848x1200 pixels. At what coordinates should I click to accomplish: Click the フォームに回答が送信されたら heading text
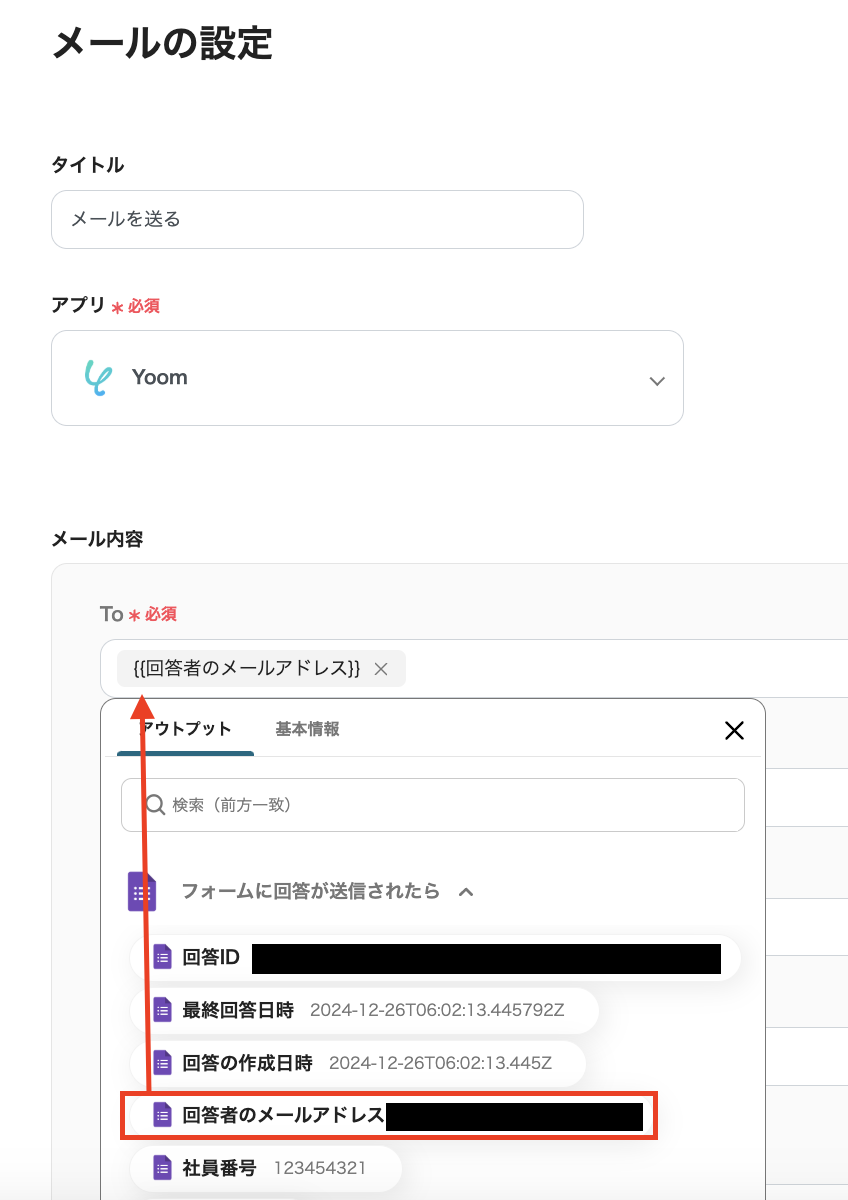(310, 891)
